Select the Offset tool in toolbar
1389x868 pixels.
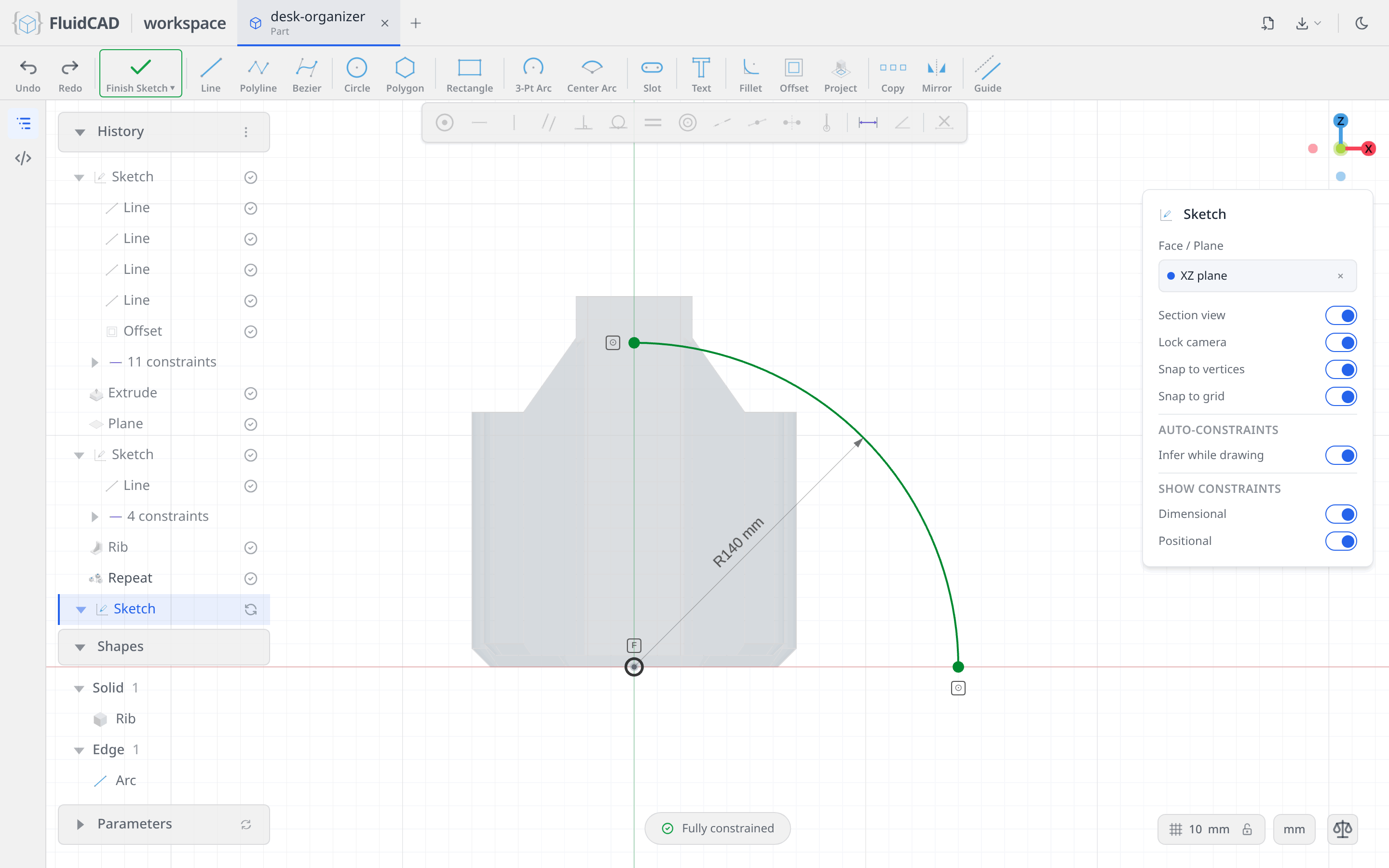coord(794,74)
